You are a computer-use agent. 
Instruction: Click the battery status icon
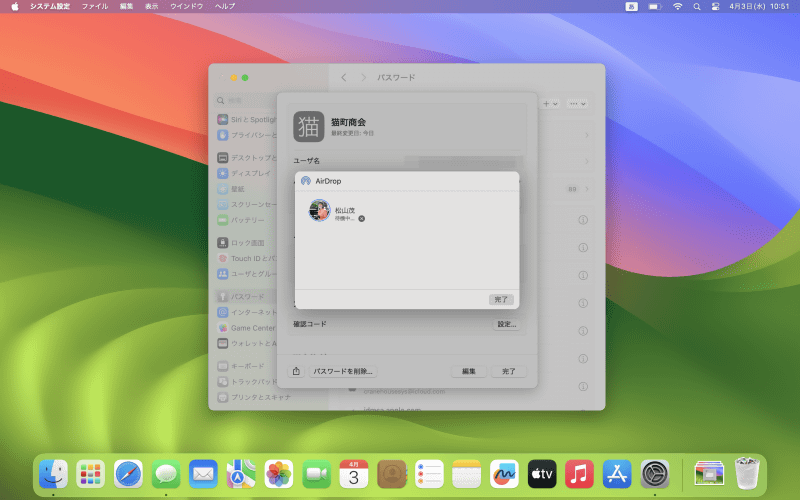pyautogui.click(x=655, y=7)
